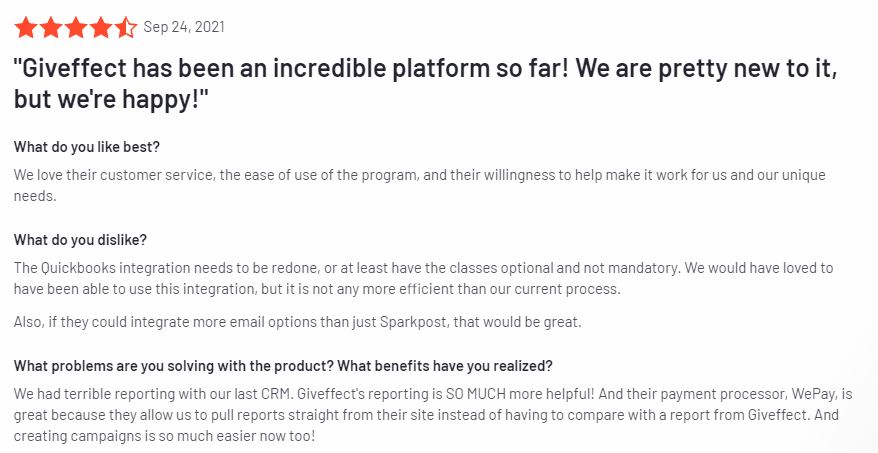878x453 pixels.
Task: Click the fourth rating star
Action: click(101, 27)
